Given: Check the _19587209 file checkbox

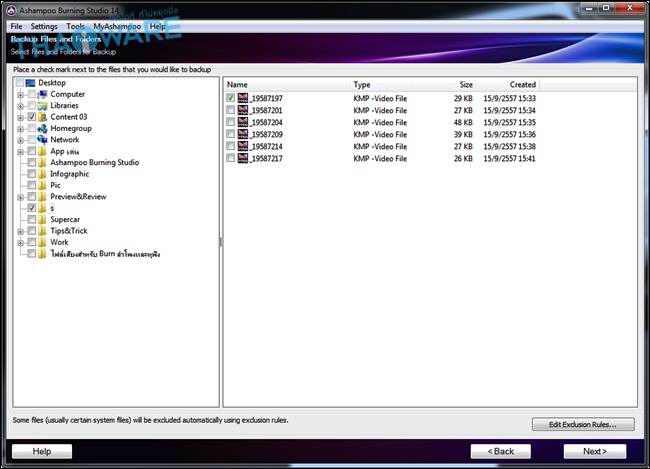Looking at the screenshot, I should tap(230, 134).
